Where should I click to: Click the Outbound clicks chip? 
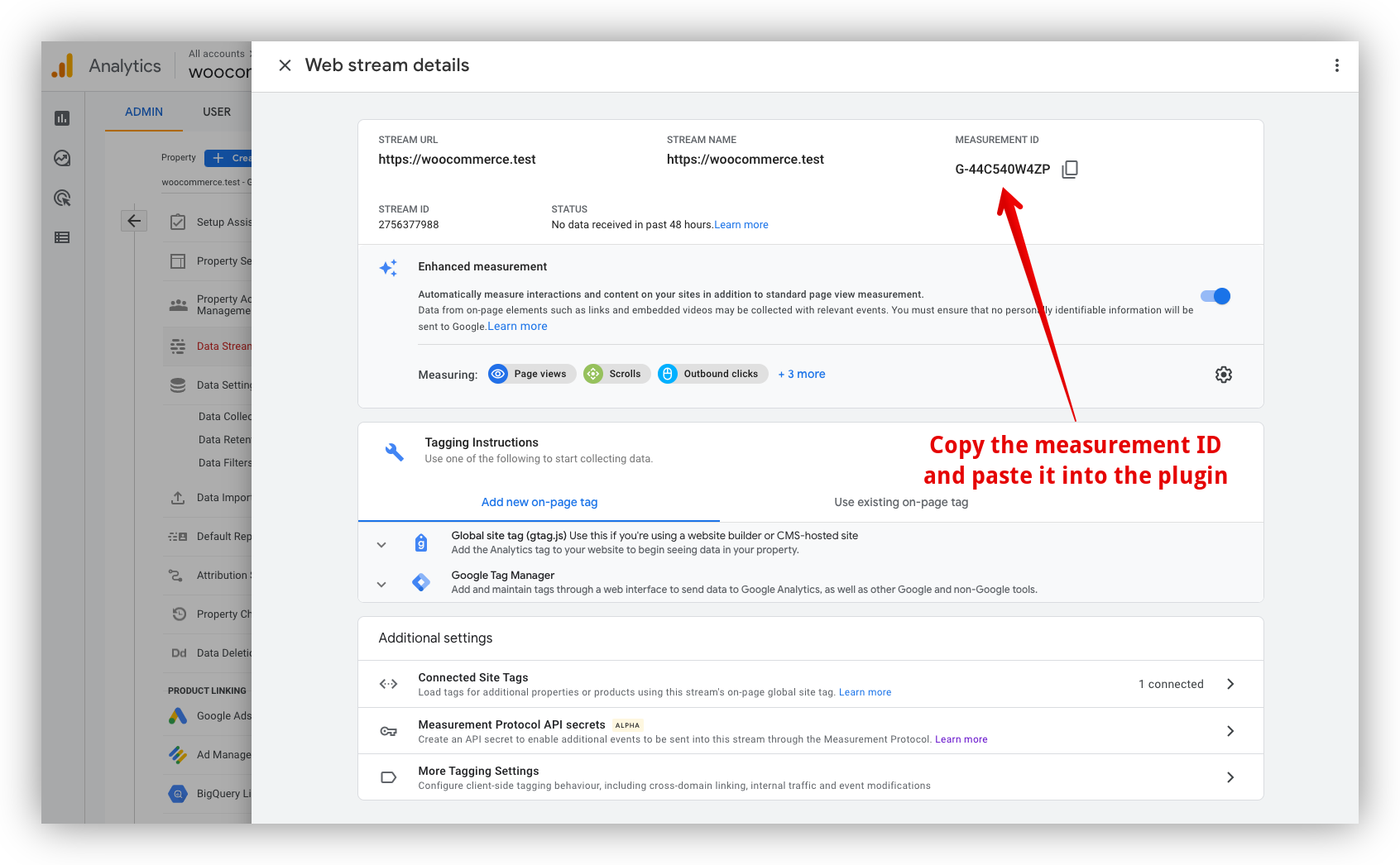(x=712, y=374)
